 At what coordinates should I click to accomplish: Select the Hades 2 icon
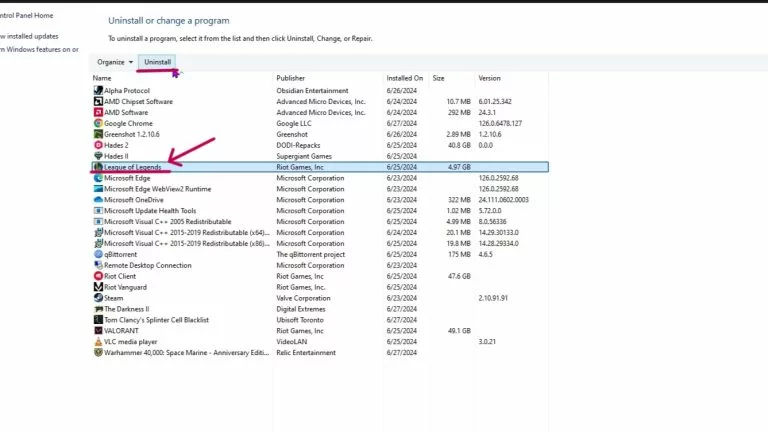(x=98, y=145)
